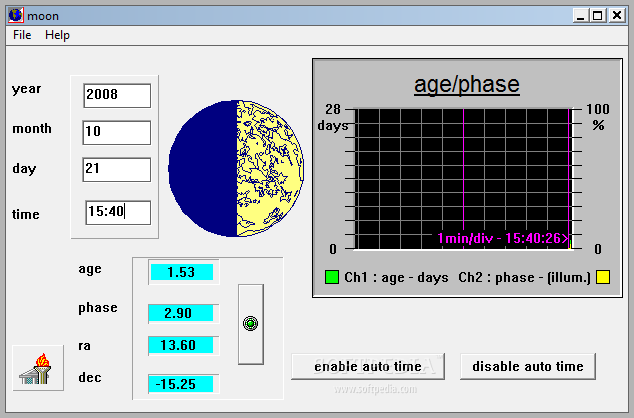Click the ra value 13.60

(x=181, y=345)
